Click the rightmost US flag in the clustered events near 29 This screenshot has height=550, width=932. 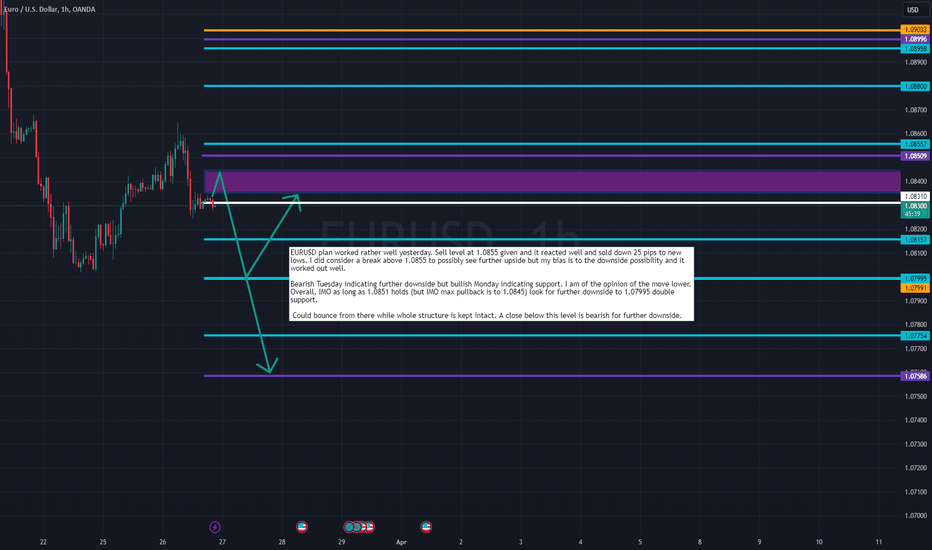click(x=369, y=527)
